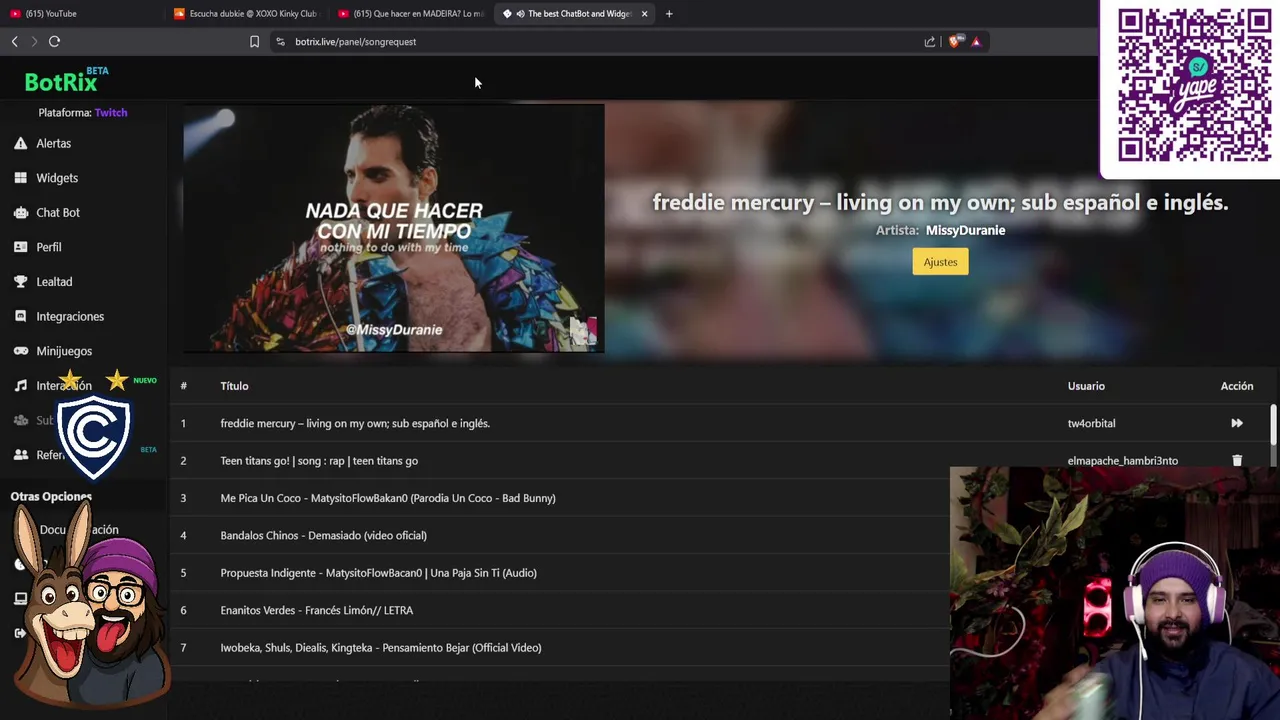Click the Usuario column header
This screenshot has height=720, width=1280.
coord(1086,386)
